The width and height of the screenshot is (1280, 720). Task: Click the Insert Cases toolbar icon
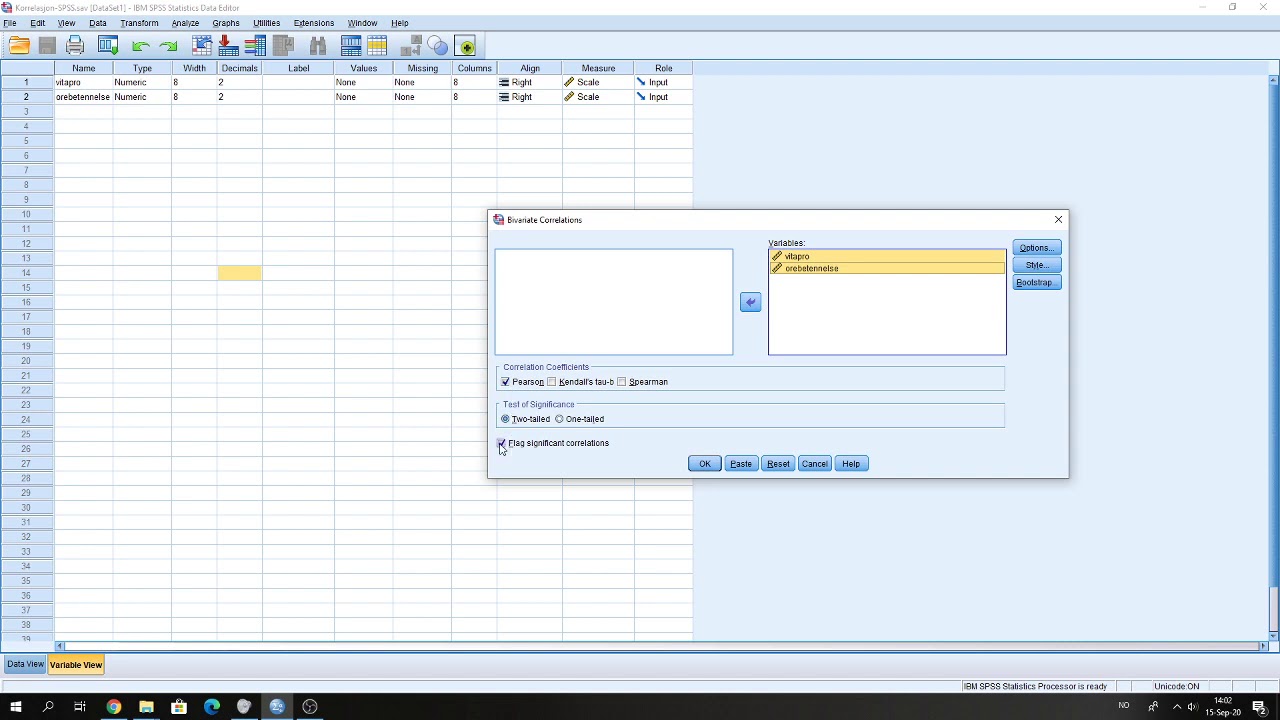(351, 46)
